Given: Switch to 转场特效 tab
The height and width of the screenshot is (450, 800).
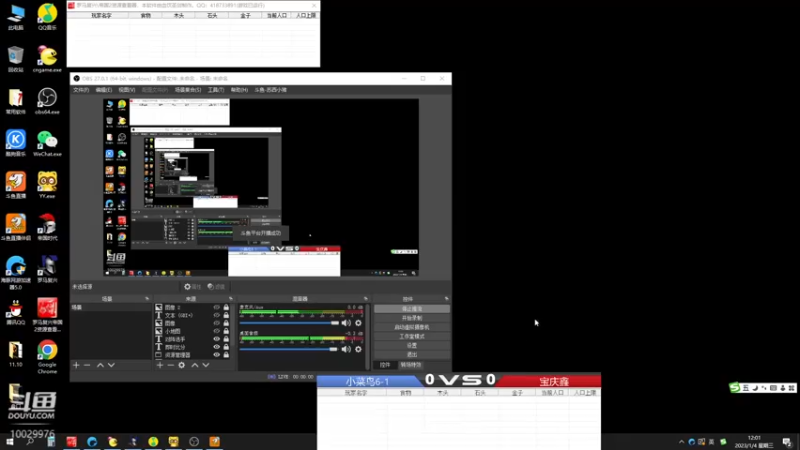Looking at the screenshot, I should [x=411, y=365].
